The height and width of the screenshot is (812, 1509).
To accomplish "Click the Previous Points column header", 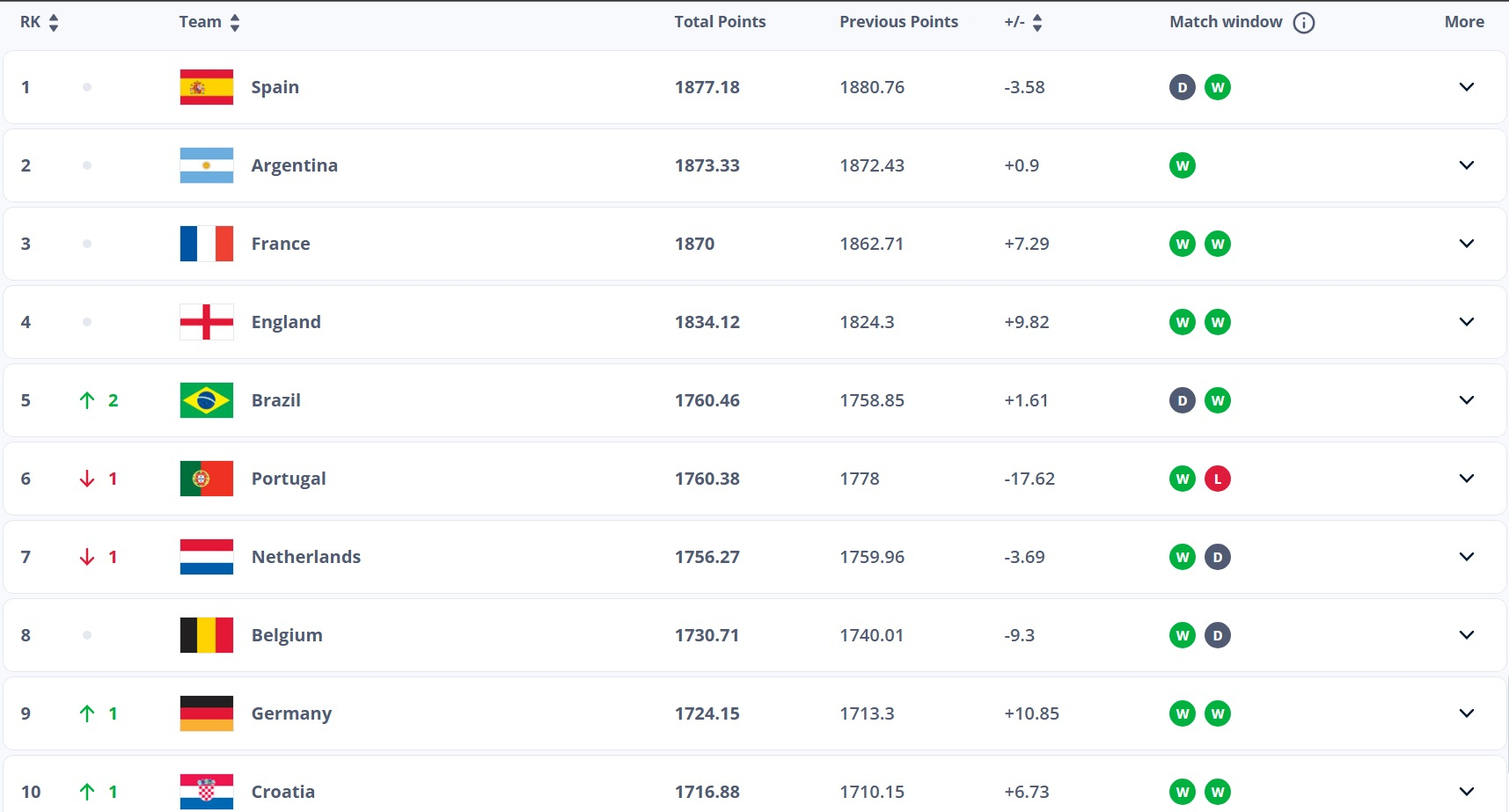I will tap(898, 22).
